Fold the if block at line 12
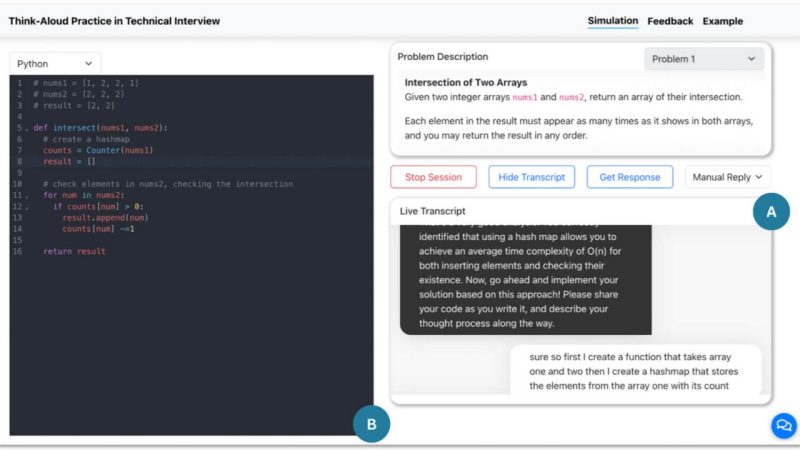 [27, 206]
